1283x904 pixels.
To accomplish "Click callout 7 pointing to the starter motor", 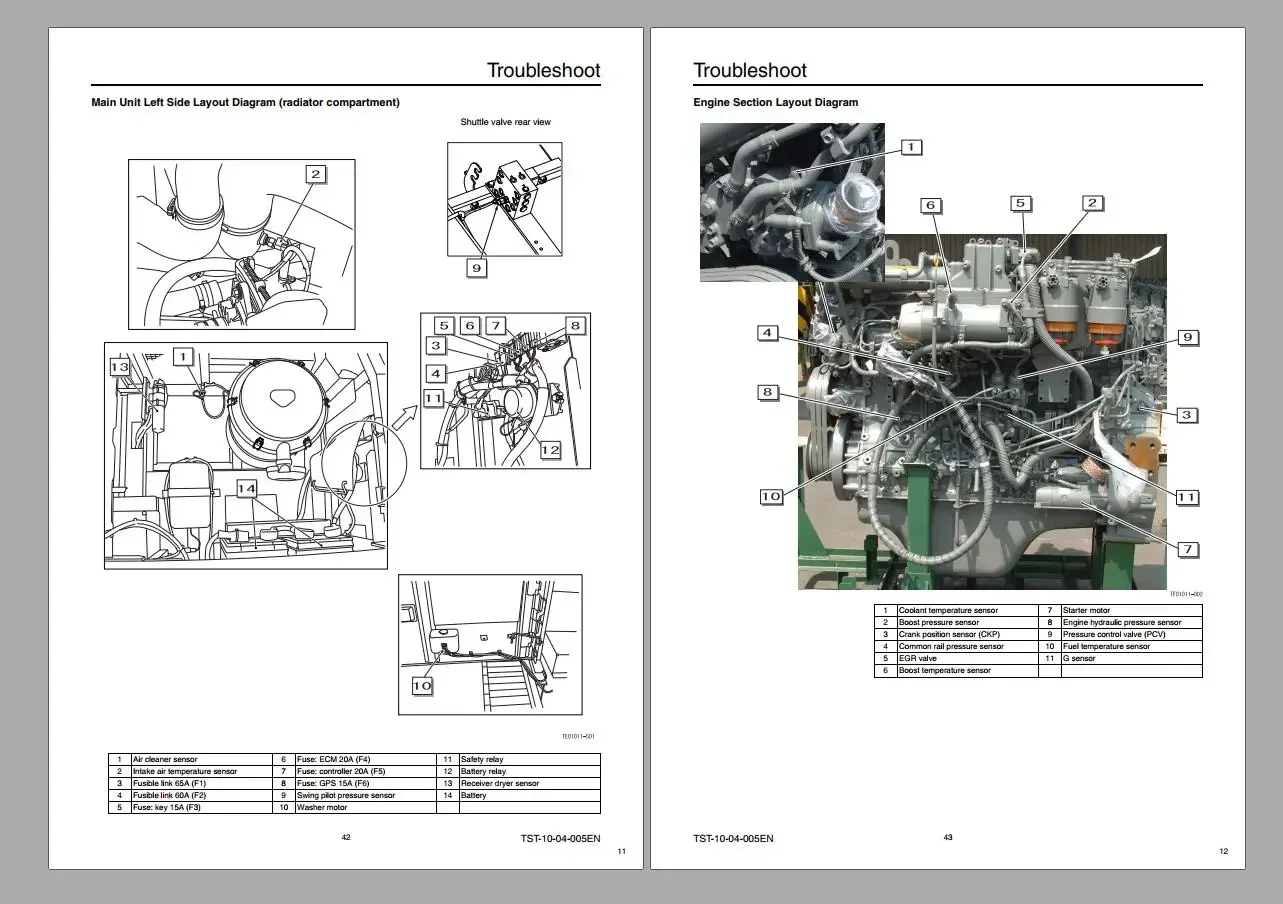I will (x=1187, y=549).
